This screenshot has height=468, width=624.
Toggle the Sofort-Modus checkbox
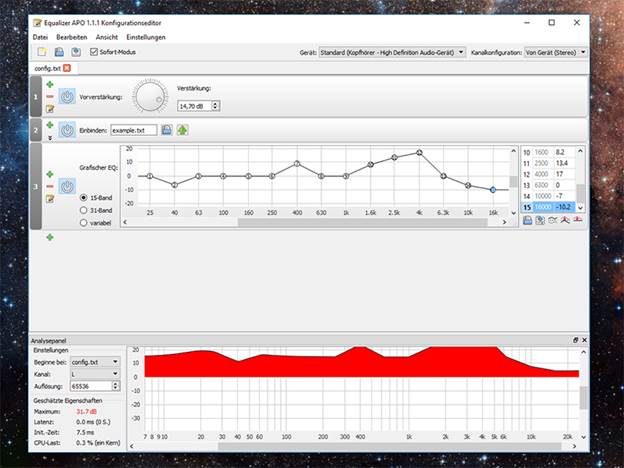(94, 52)
